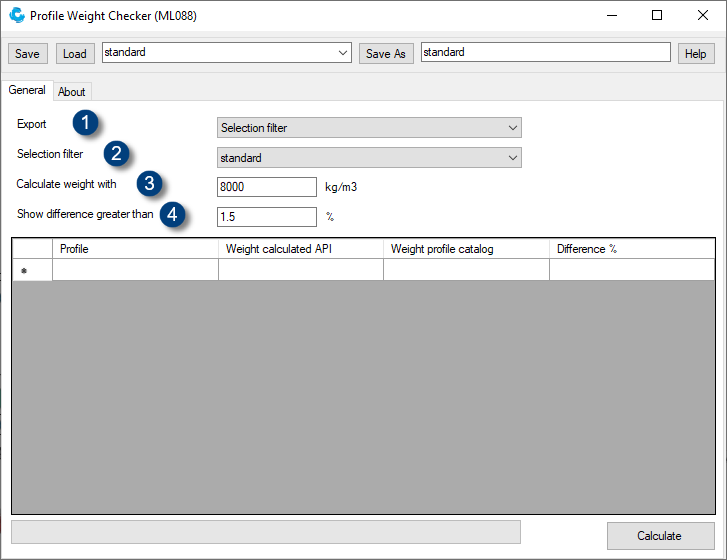The height and width of the screenshot is (560, 727).
Task: Run Calculate at the bottom right
Action: click(x=660, y=536)
